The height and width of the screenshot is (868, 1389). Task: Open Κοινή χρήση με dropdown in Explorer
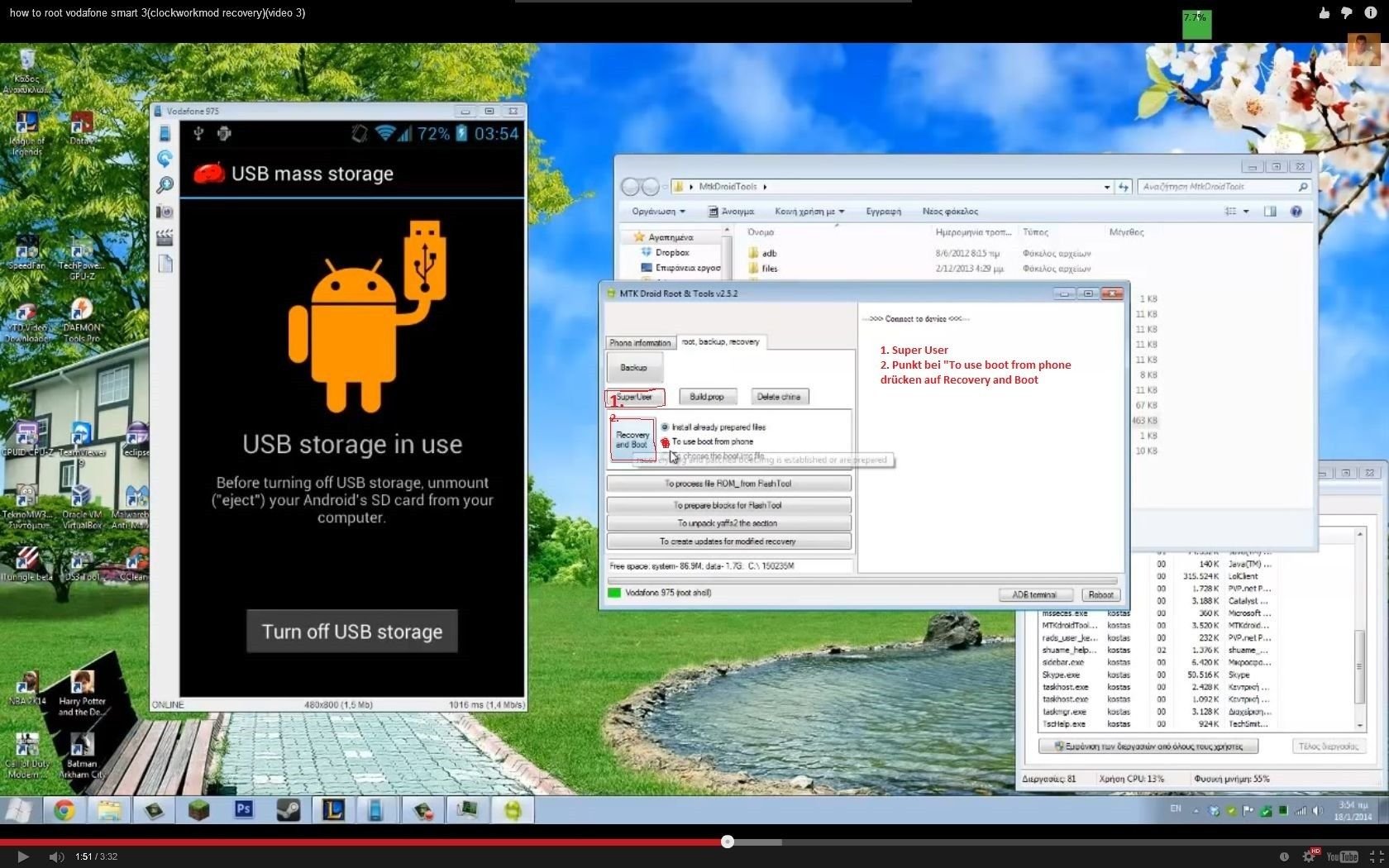pyautogui.click(x=809, y=212)
